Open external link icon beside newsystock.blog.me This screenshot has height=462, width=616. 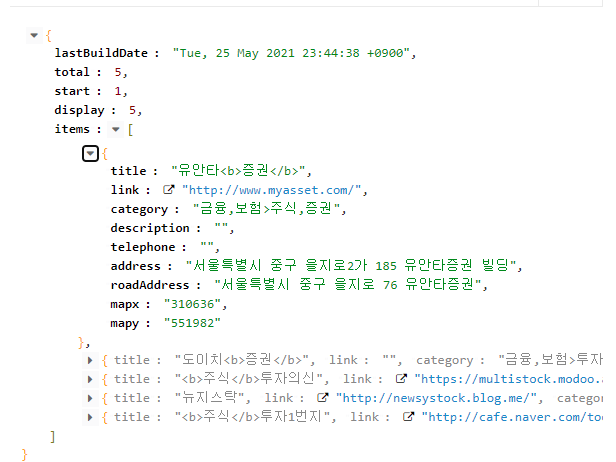(323, 398)
